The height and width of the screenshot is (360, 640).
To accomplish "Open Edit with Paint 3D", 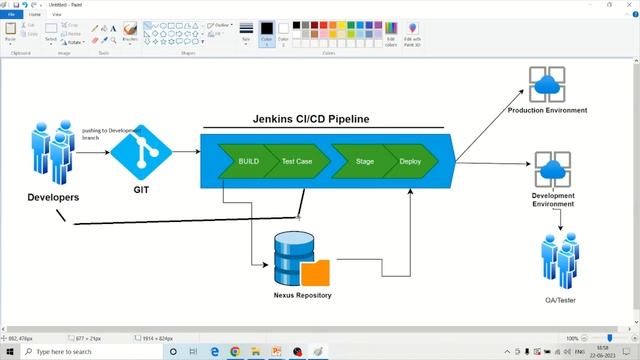I will pyautogui.click(x=412, y=34).
